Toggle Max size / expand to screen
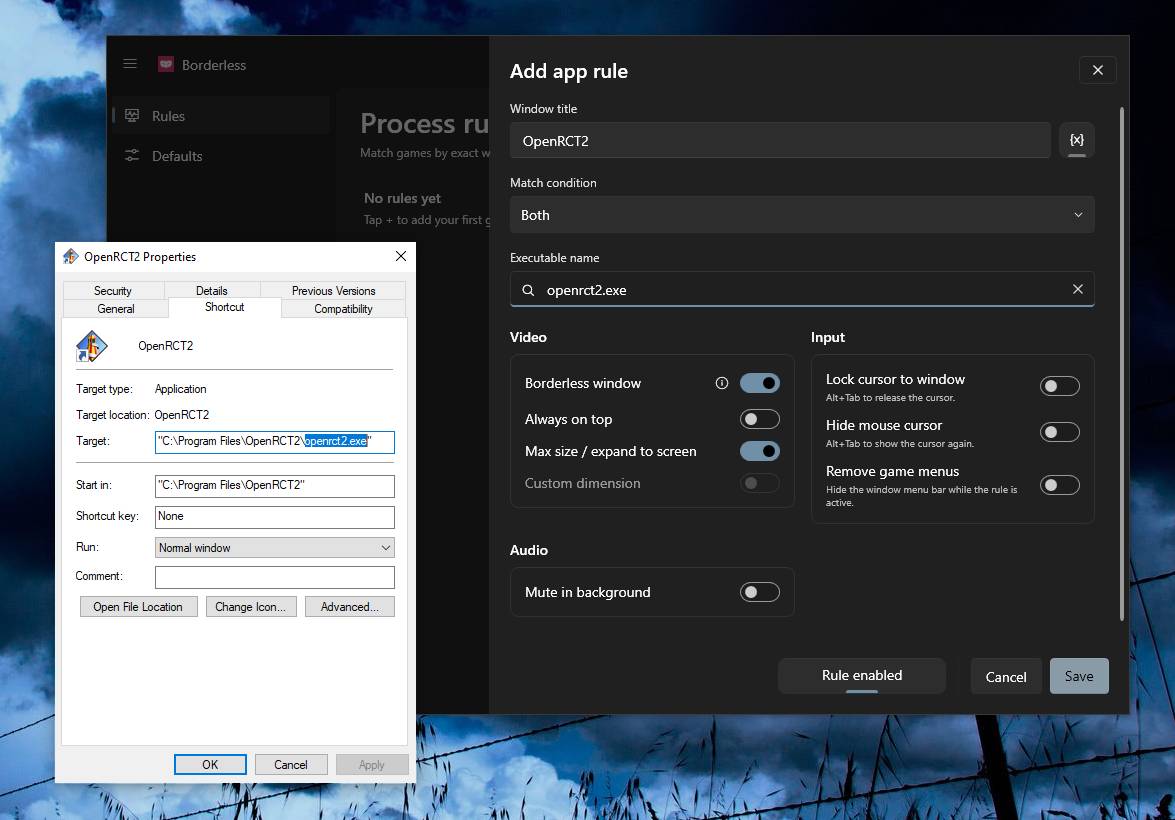The image size is (1175, 820). click(x=760, y=451)
